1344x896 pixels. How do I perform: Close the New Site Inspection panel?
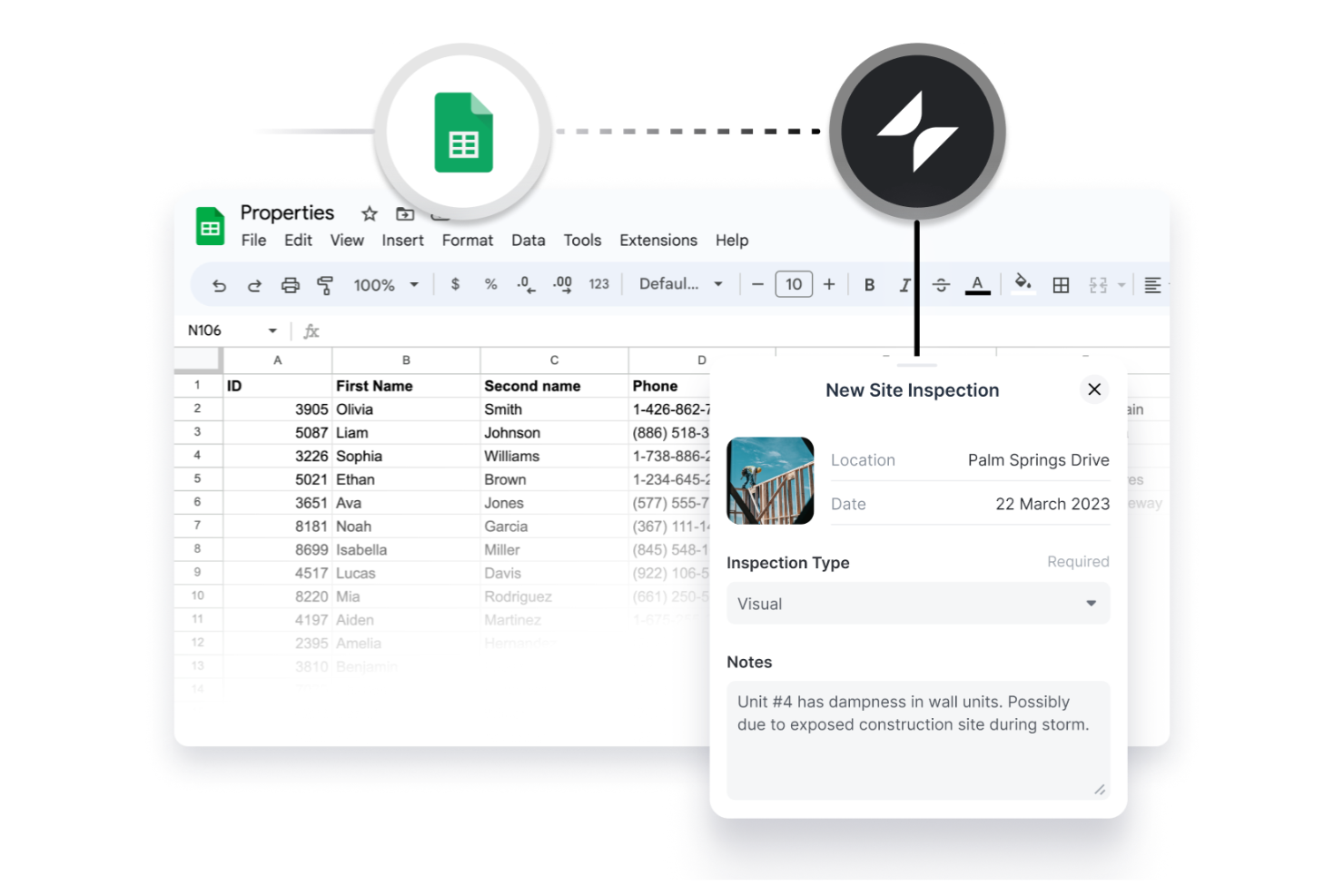click(1093, 389)
